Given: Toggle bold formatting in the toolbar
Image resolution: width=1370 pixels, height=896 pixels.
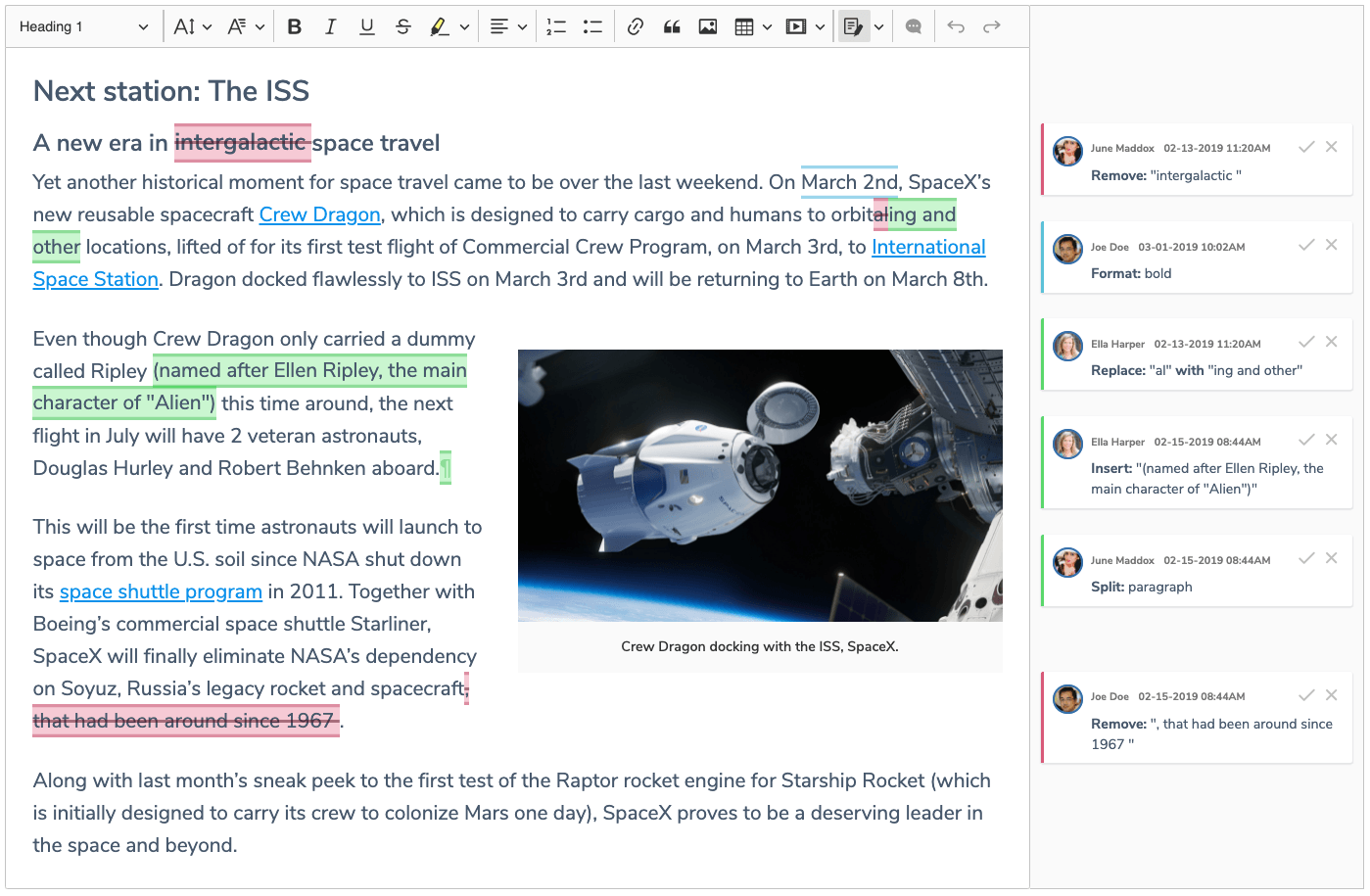Looking at the screenshot, I should coord(294,27).
